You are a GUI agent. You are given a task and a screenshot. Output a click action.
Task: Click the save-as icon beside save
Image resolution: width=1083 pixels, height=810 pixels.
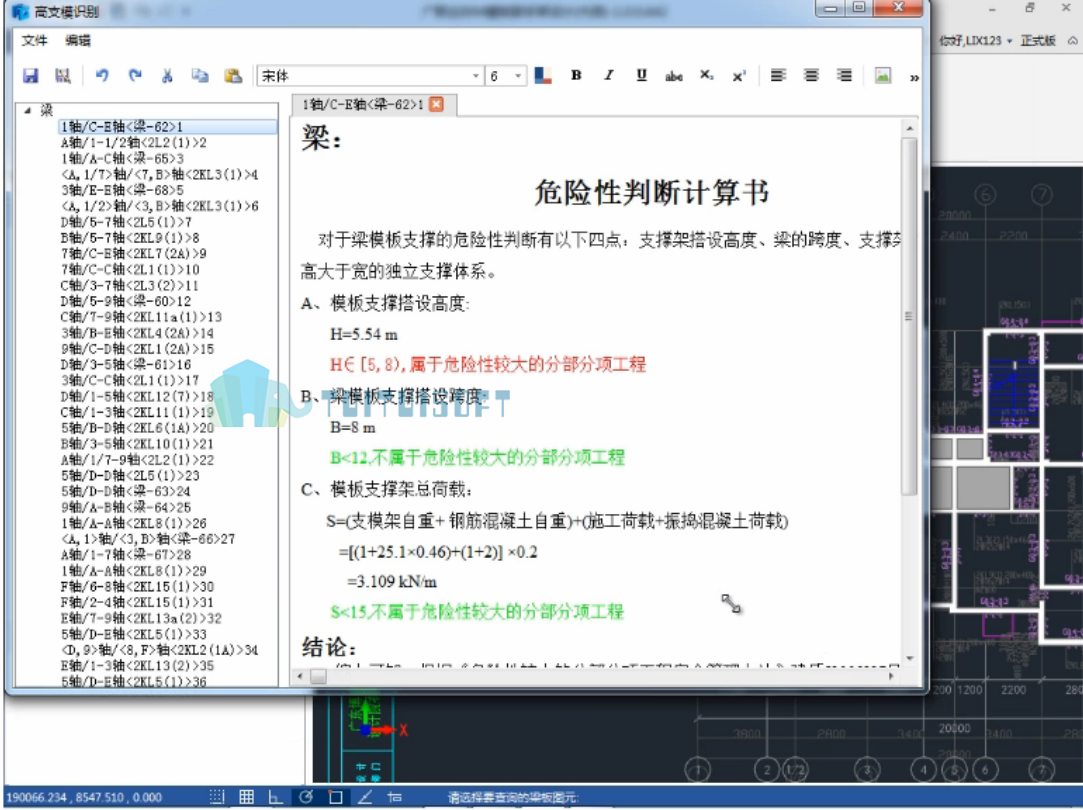point(63,75)
